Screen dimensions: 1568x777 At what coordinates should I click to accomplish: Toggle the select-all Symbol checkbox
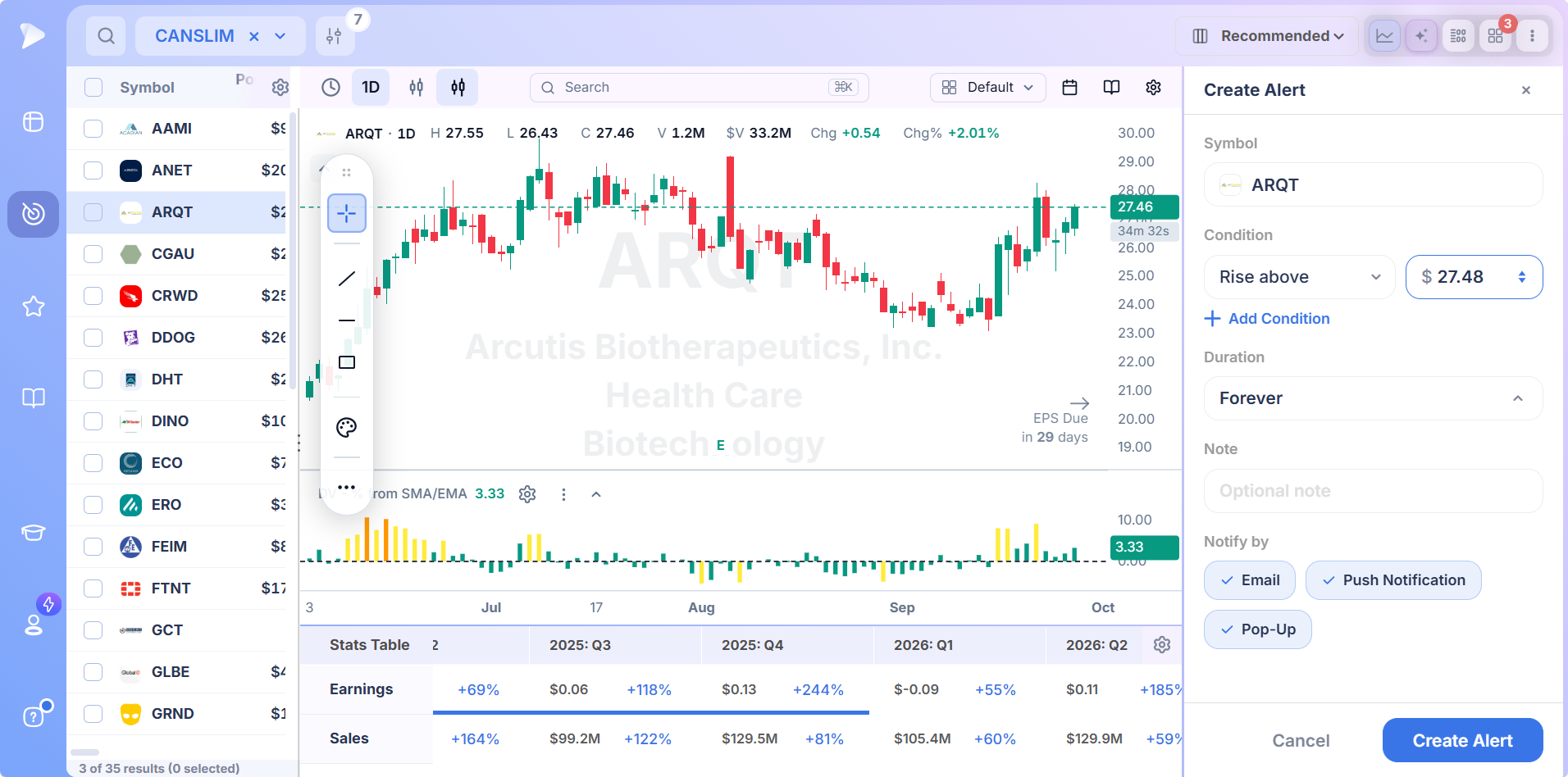point(93,88)
